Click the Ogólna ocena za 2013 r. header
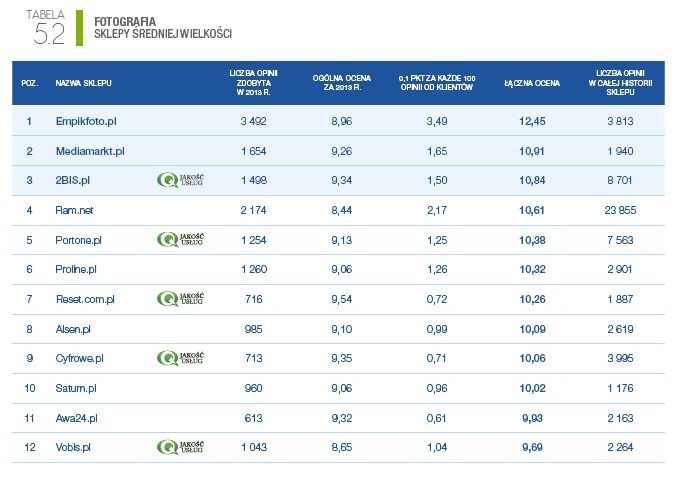This screenshot has height=488, width=681. pyautogui.click(x=342, y=82)
